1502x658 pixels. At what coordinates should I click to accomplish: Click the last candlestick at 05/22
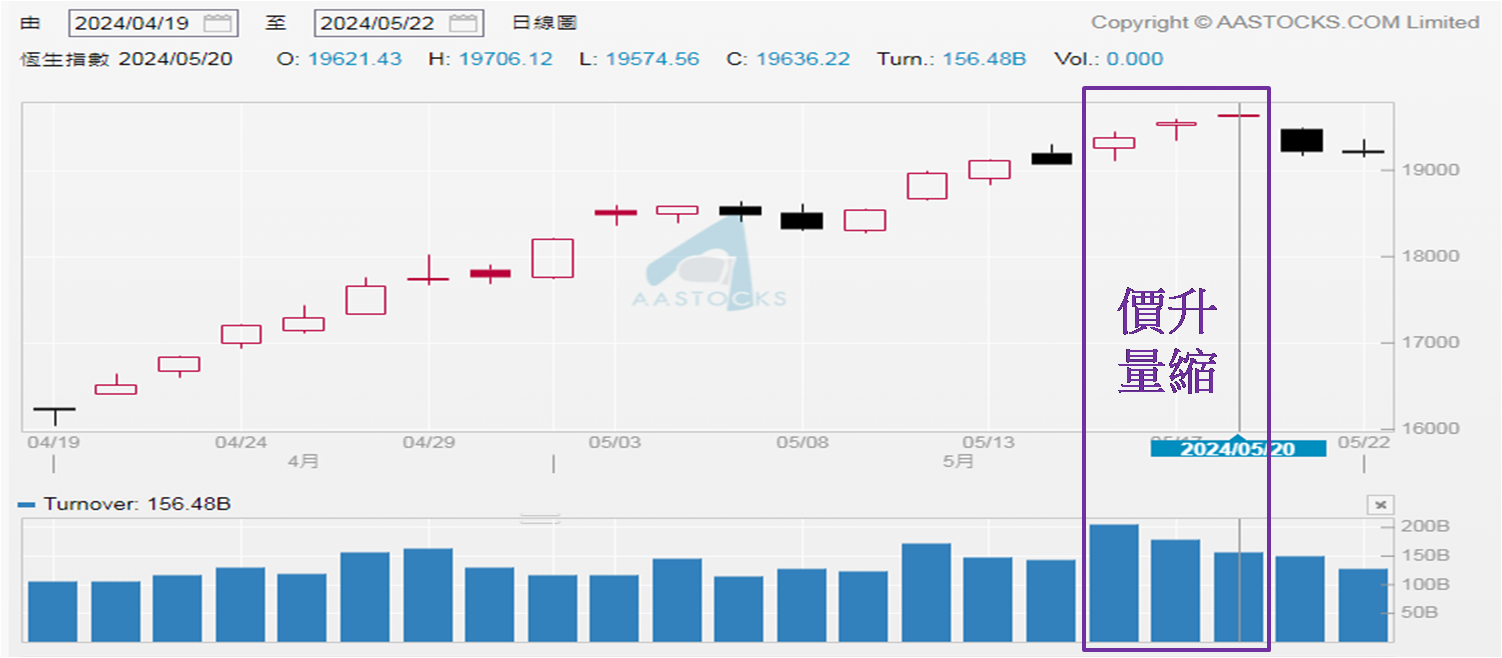(x=1363, y=151)
